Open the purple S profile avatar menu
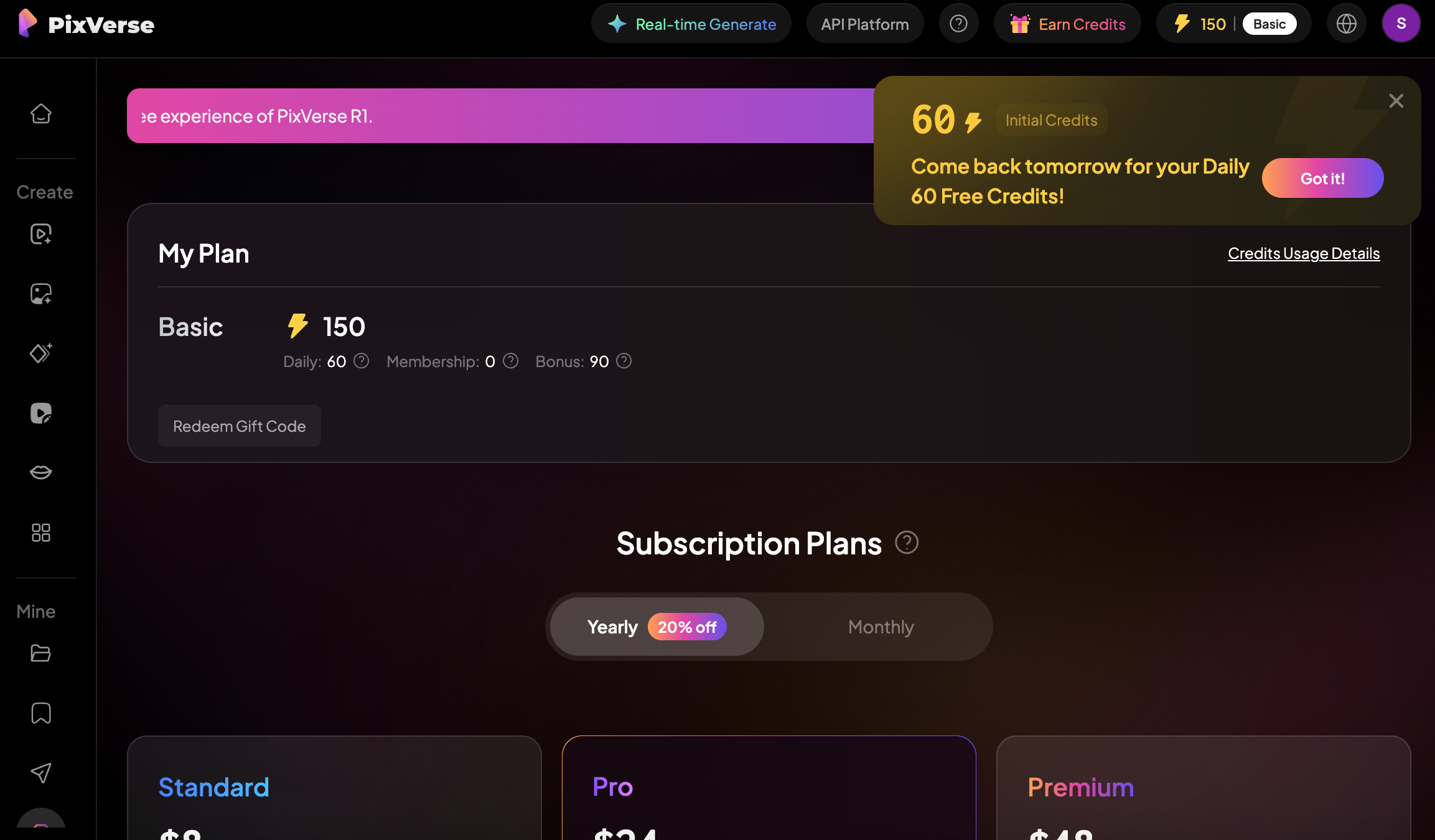This screenshot has width=1435, height=840. pos(1401,24)
